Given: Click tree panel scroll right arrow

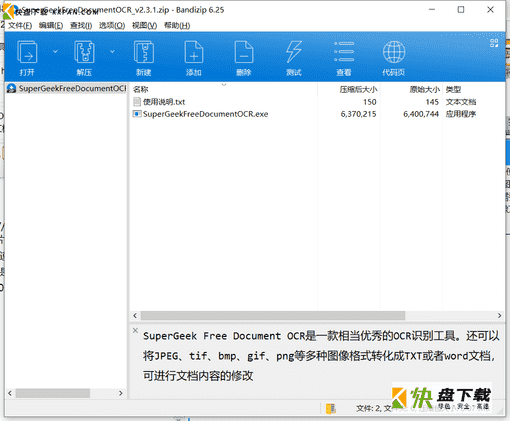Looking at the screenshot, I should coord(121,393).
